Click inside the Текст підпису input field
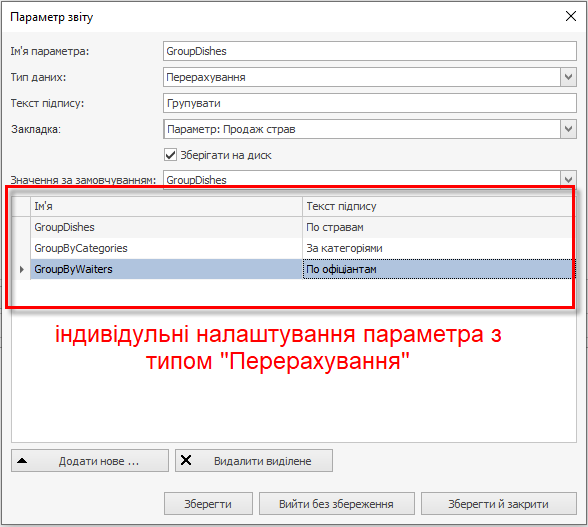Screen dimensions: 588x527 click(x=370, y=103)
